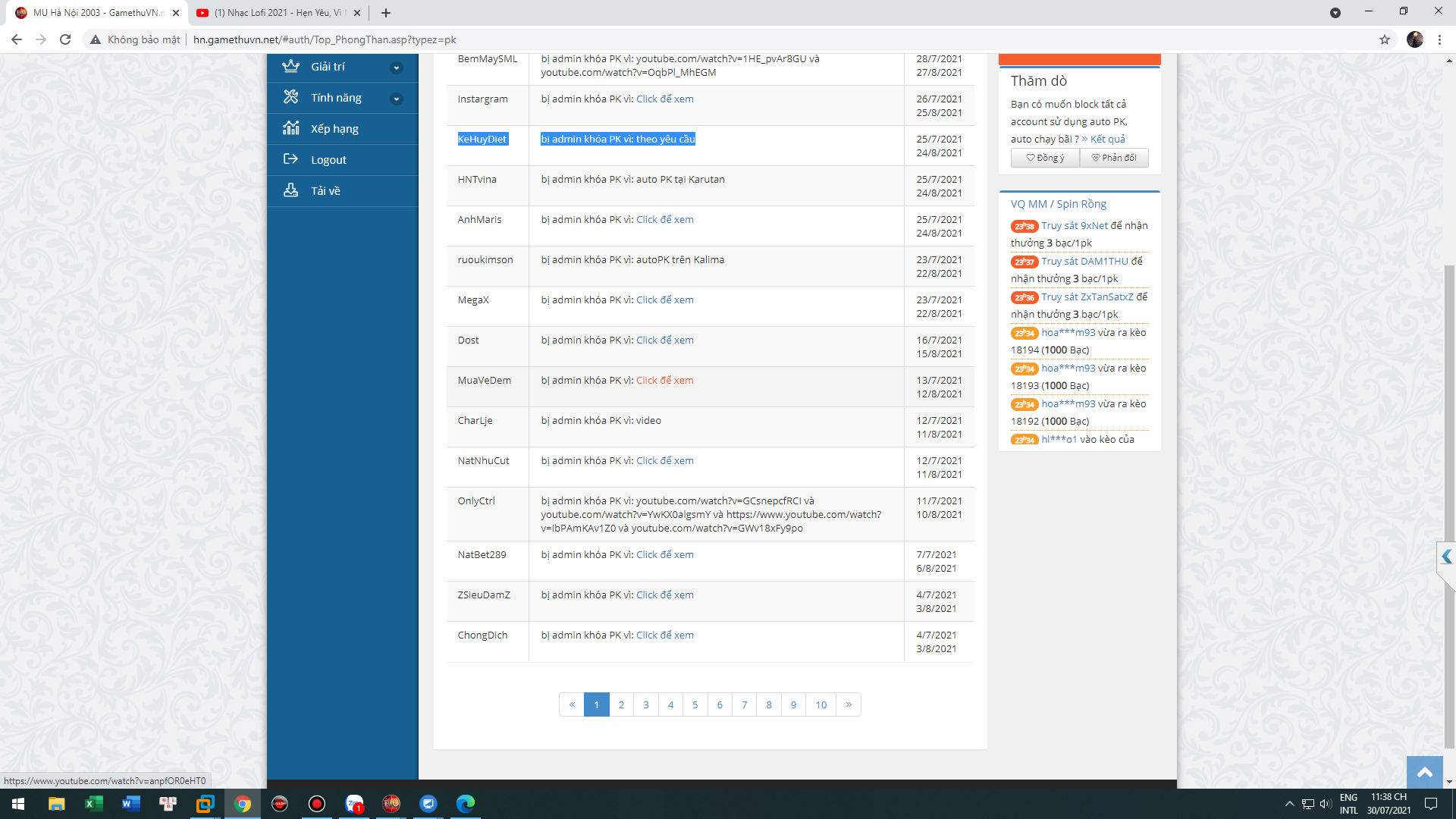Vote Đồng ý in the poll
Image resolution: width=1456 pixels, height=819 pixels.
coord(1045,158)
